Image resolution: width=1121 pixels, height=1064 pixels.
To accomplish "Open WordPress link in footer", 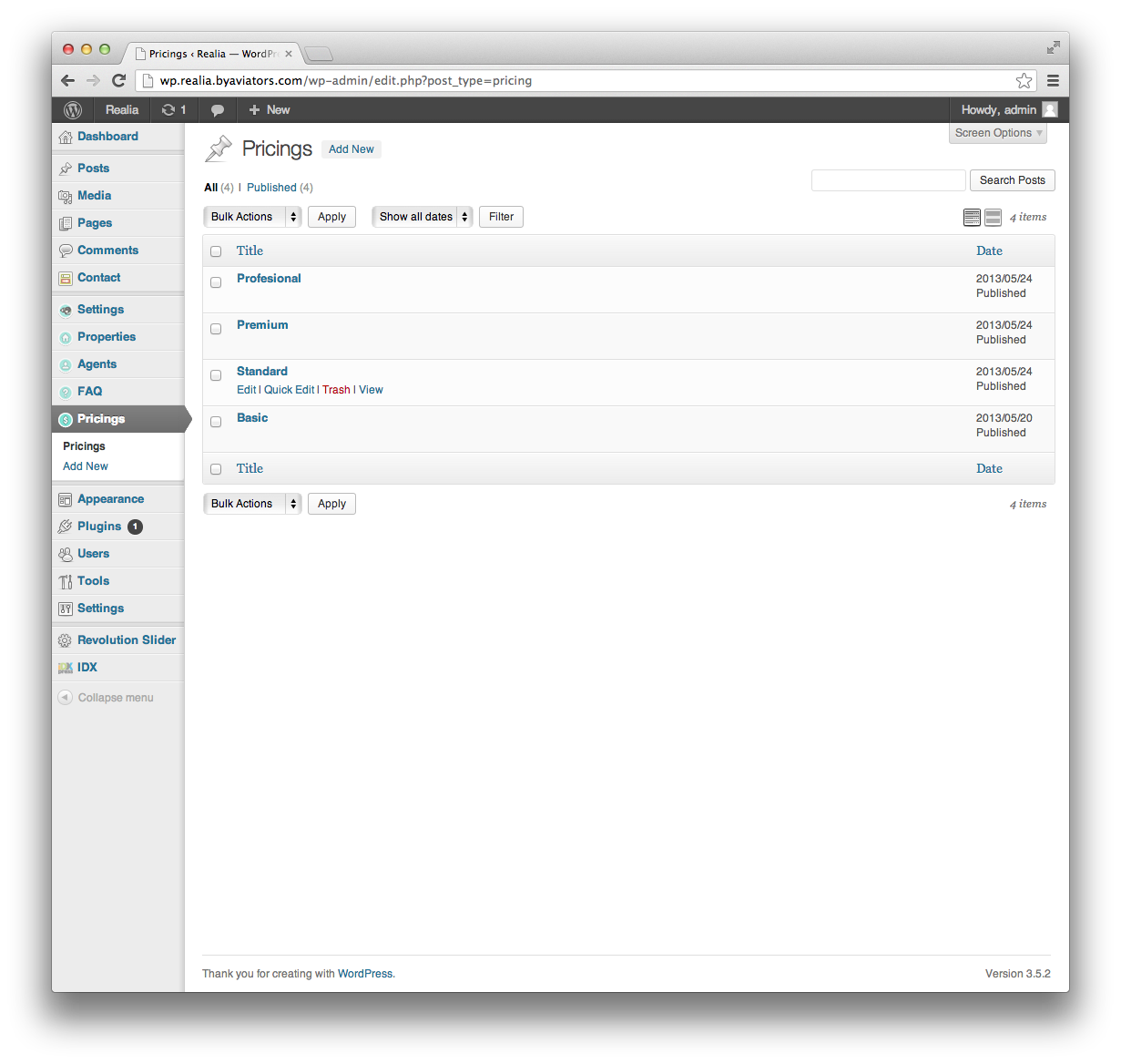I will click(x=365, y=974).
